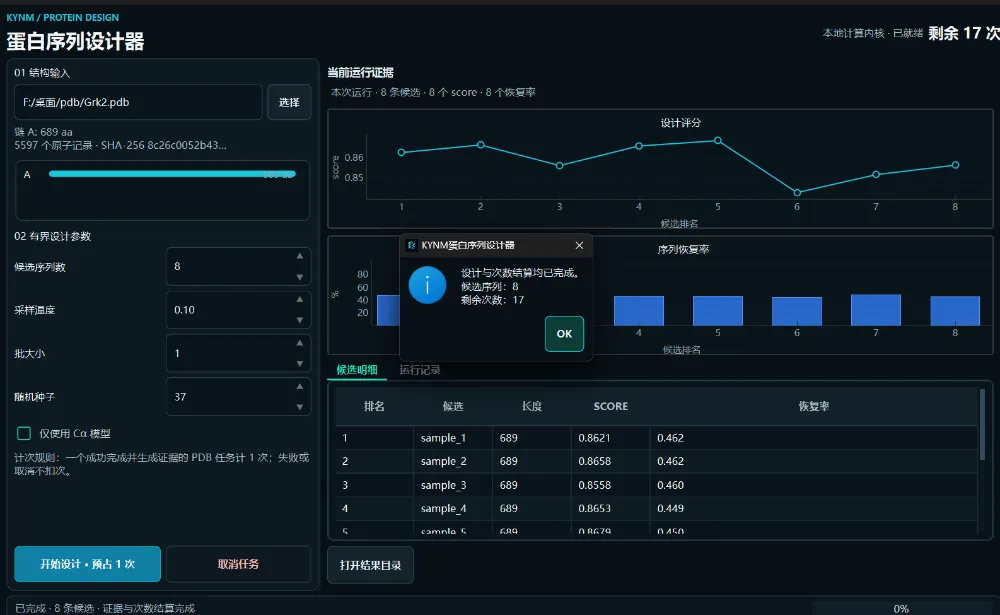
Task: Click candidate 8 bar in 序列恢复率 chart
Action: [955, 311]
